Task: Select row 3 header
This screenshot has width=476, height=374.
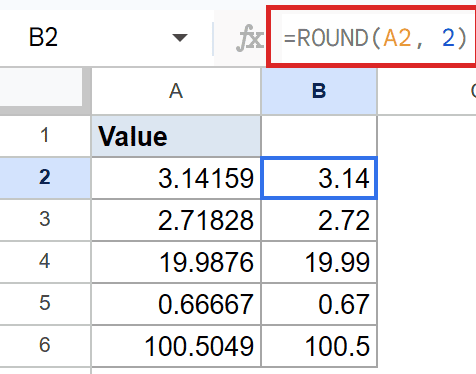Action: pyautogui.click(x=45, y=220)
